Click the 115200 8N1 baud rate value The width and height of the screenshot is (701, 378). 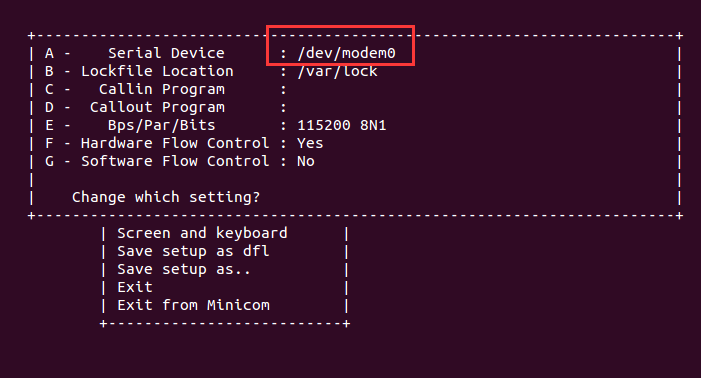(x=342, y=125)
